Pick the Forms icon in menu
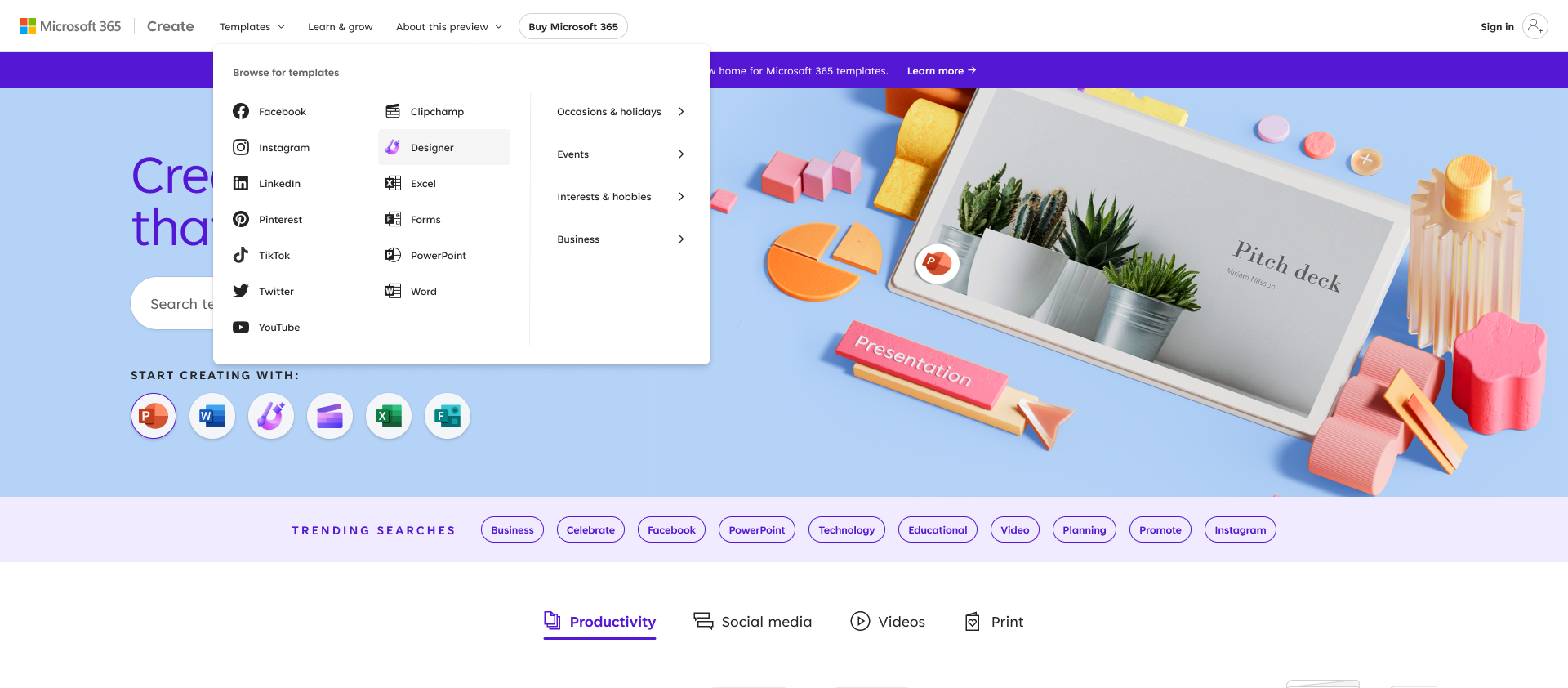 [393, 219]
